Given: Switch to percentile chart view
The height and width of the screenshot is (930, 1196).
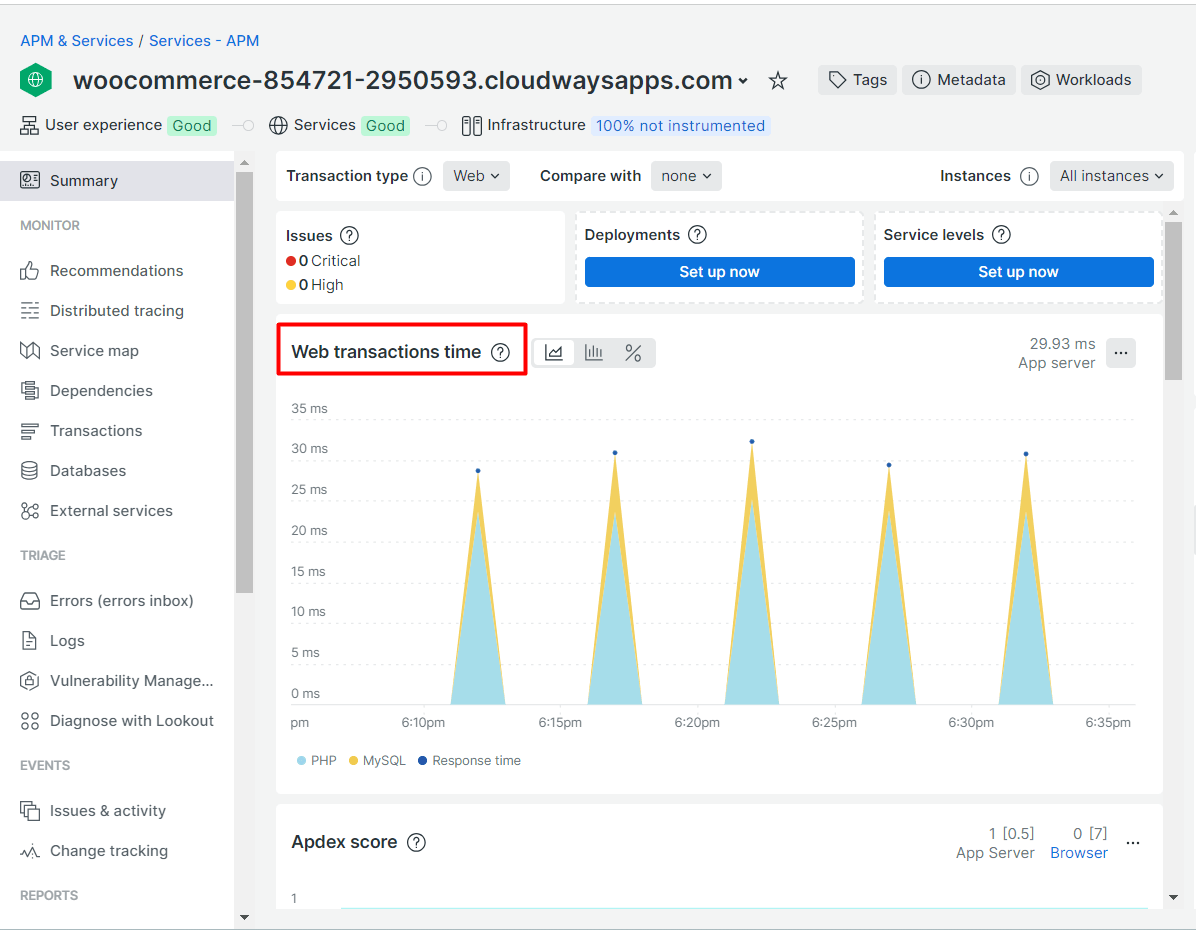Looking at the screenshot, I should pyautogui.click(x=633, y=352).
